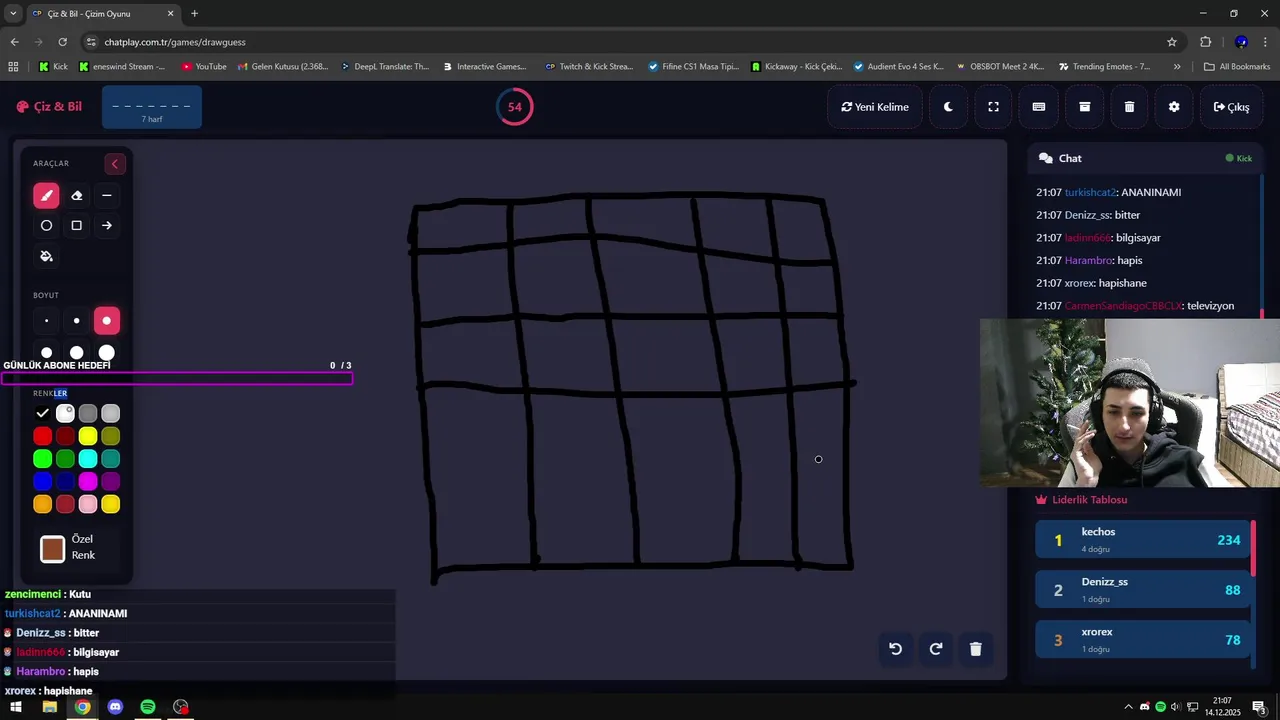This screenshot has width=1280, height=720.
Task: Redo the undone stroke
Action: [936, 649]
